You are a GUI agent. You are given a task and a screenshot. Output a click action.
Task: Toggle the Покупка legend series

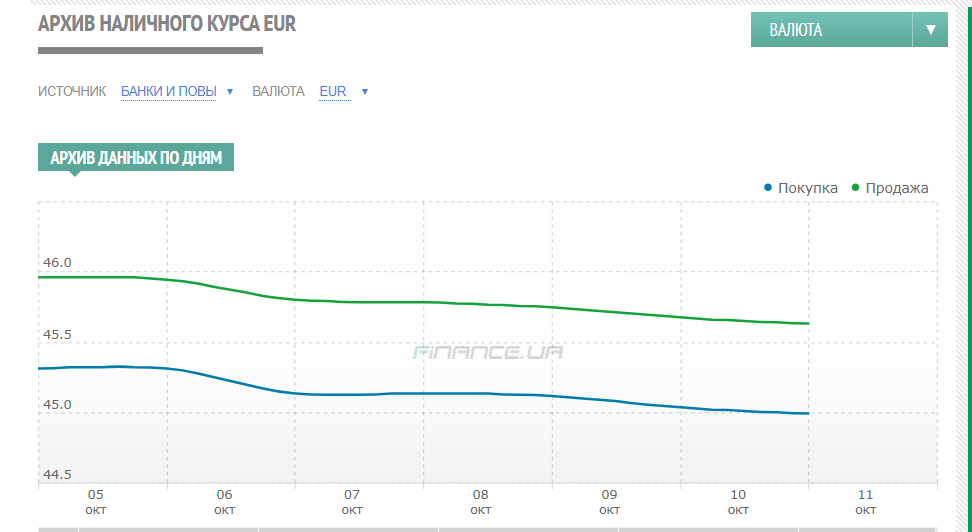pos(801,188)
